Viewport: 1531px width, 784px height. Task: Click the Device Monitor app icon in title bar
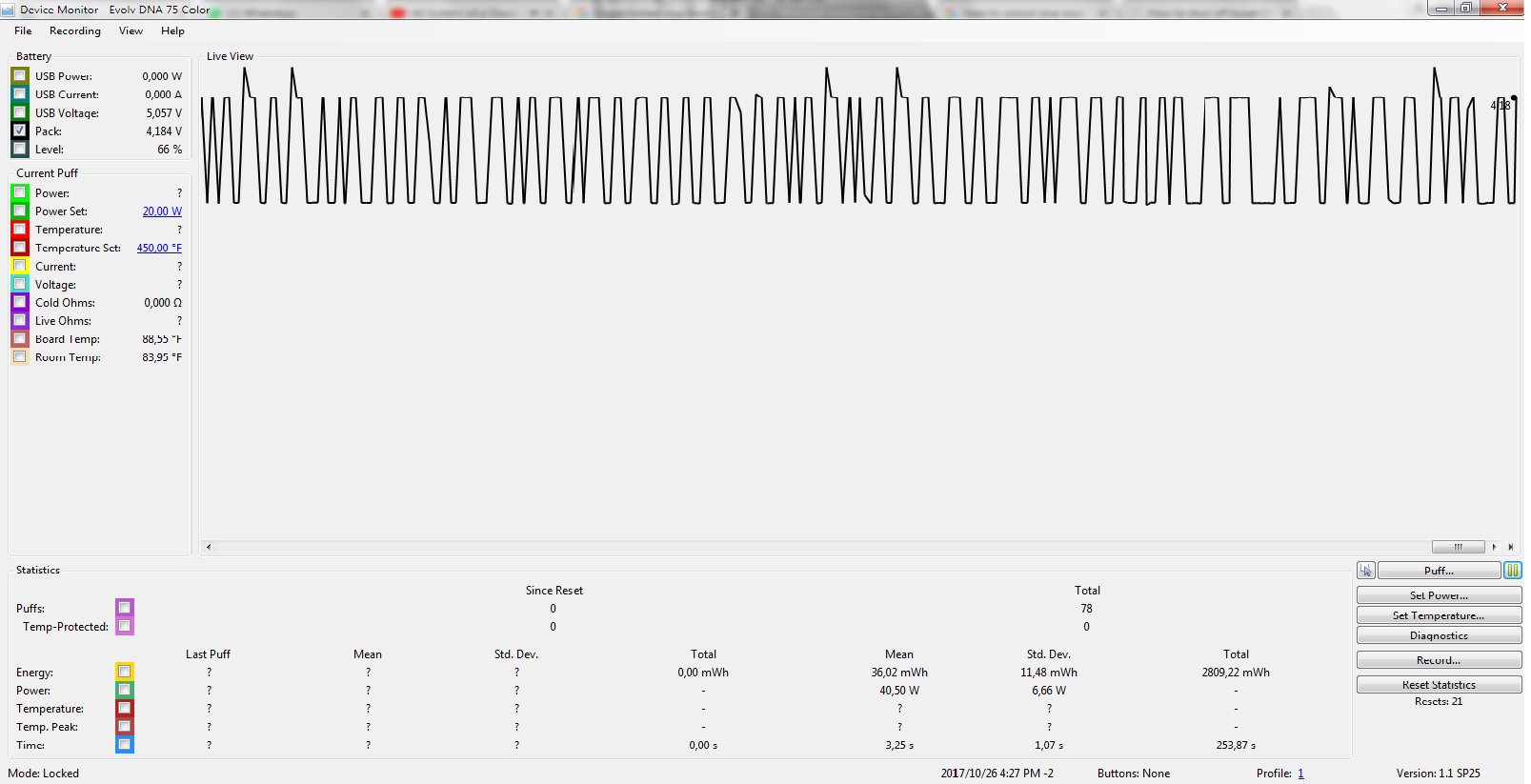pyautogui.click(x=9, y=10)
